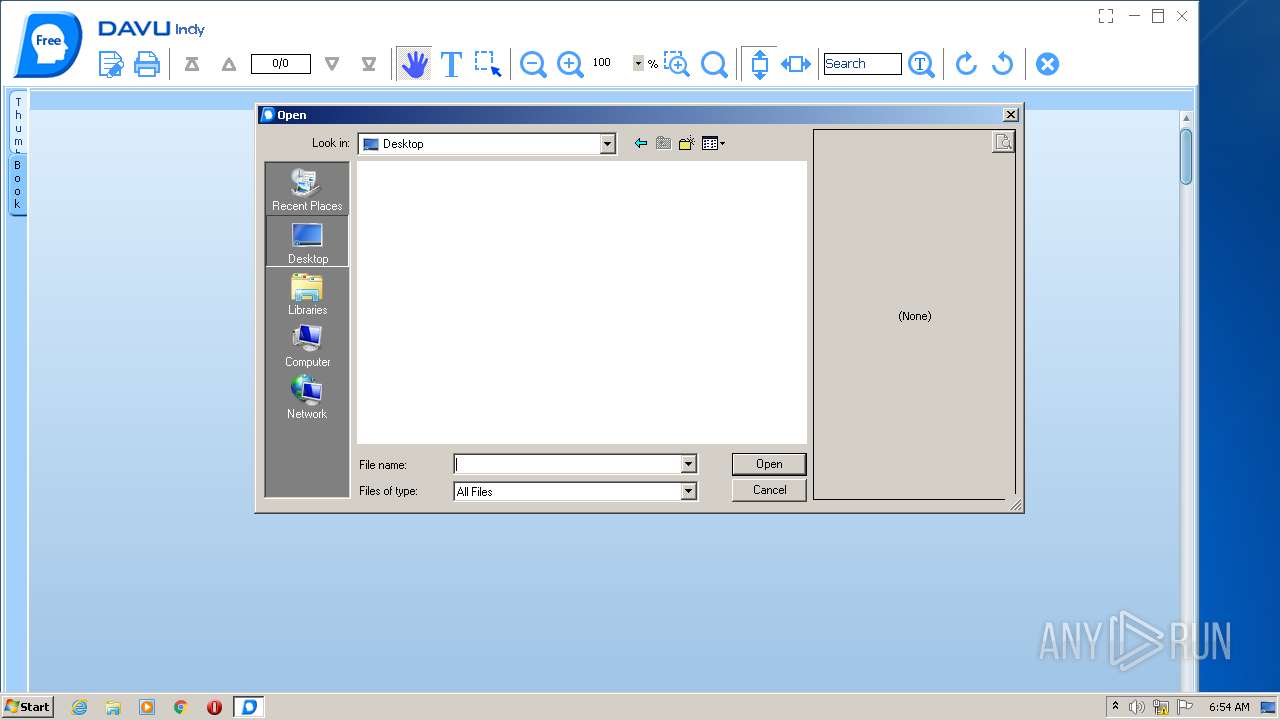Screen dimensions: 1280x720
Task: Open Windows Explorer from taskbar
Action: 113,707
